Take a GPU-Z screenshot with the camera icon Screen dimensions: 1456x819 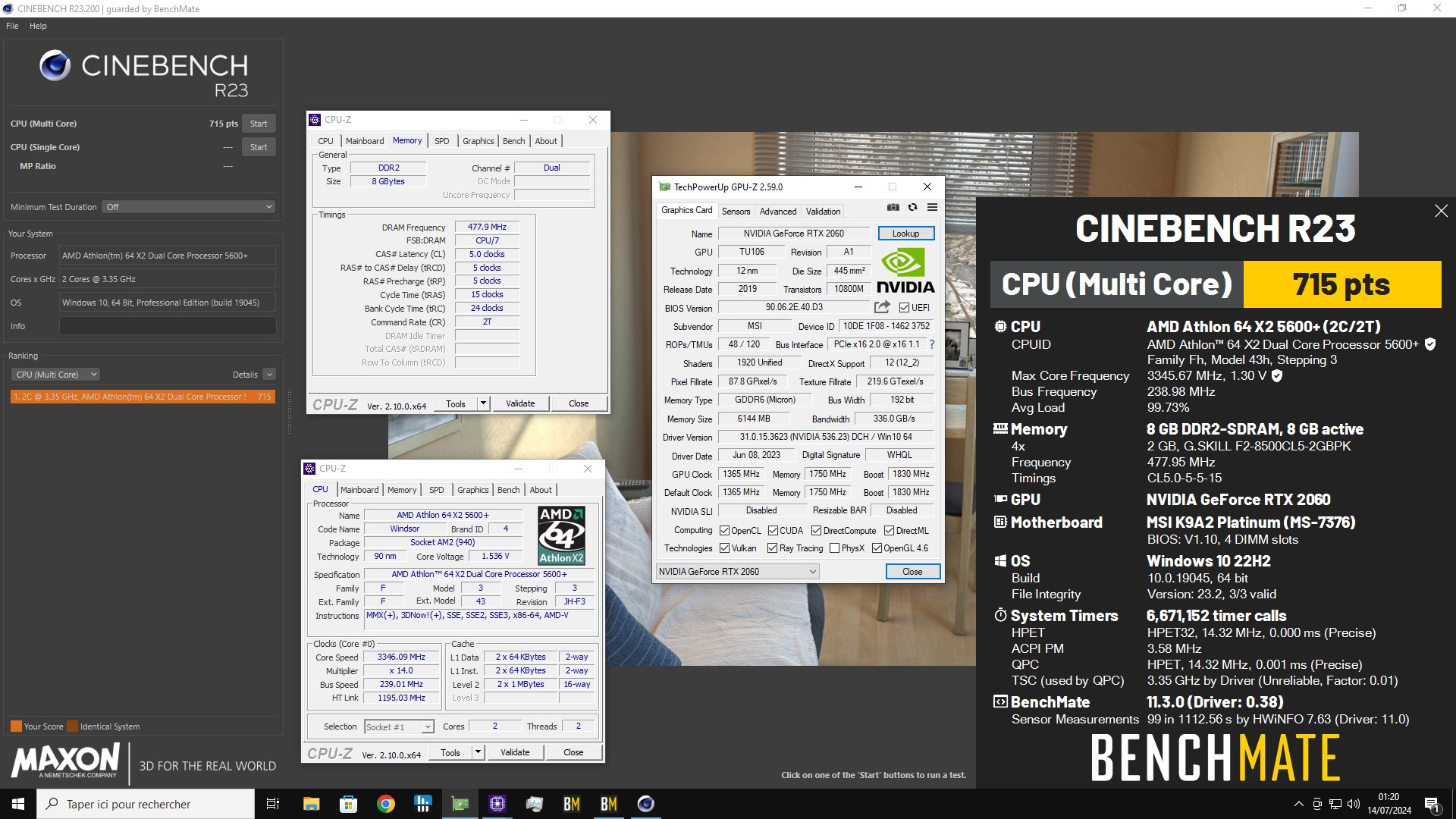pos(893,207)
